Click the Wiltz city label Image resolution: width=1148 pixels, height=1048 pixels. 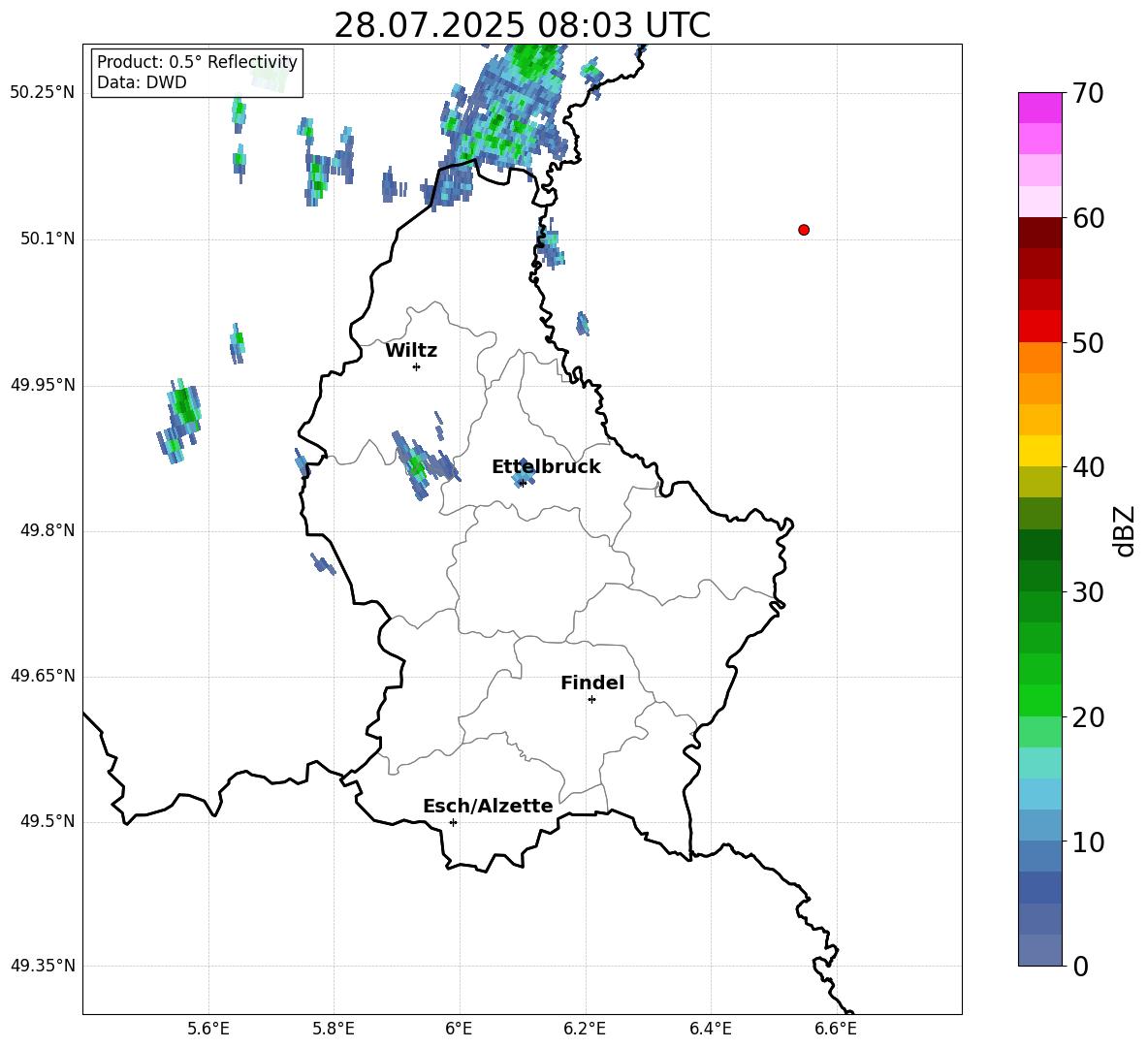tap(411, 351)
